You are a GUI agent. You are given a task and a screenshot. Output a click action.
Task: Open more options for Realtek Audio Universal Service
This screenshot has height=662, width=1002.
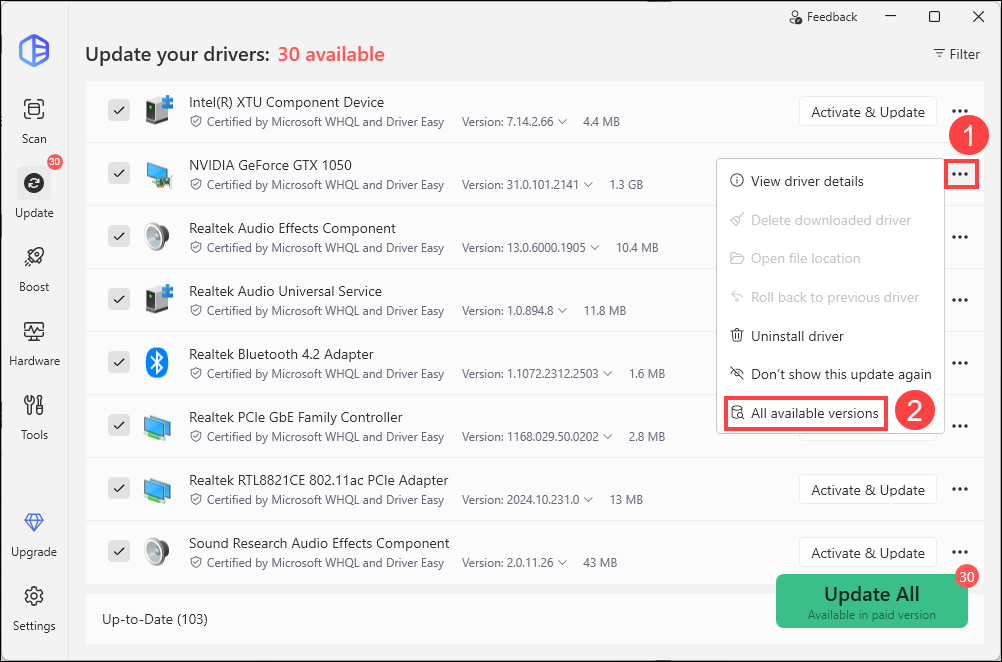pyautogui.click(x=960, y=300)
